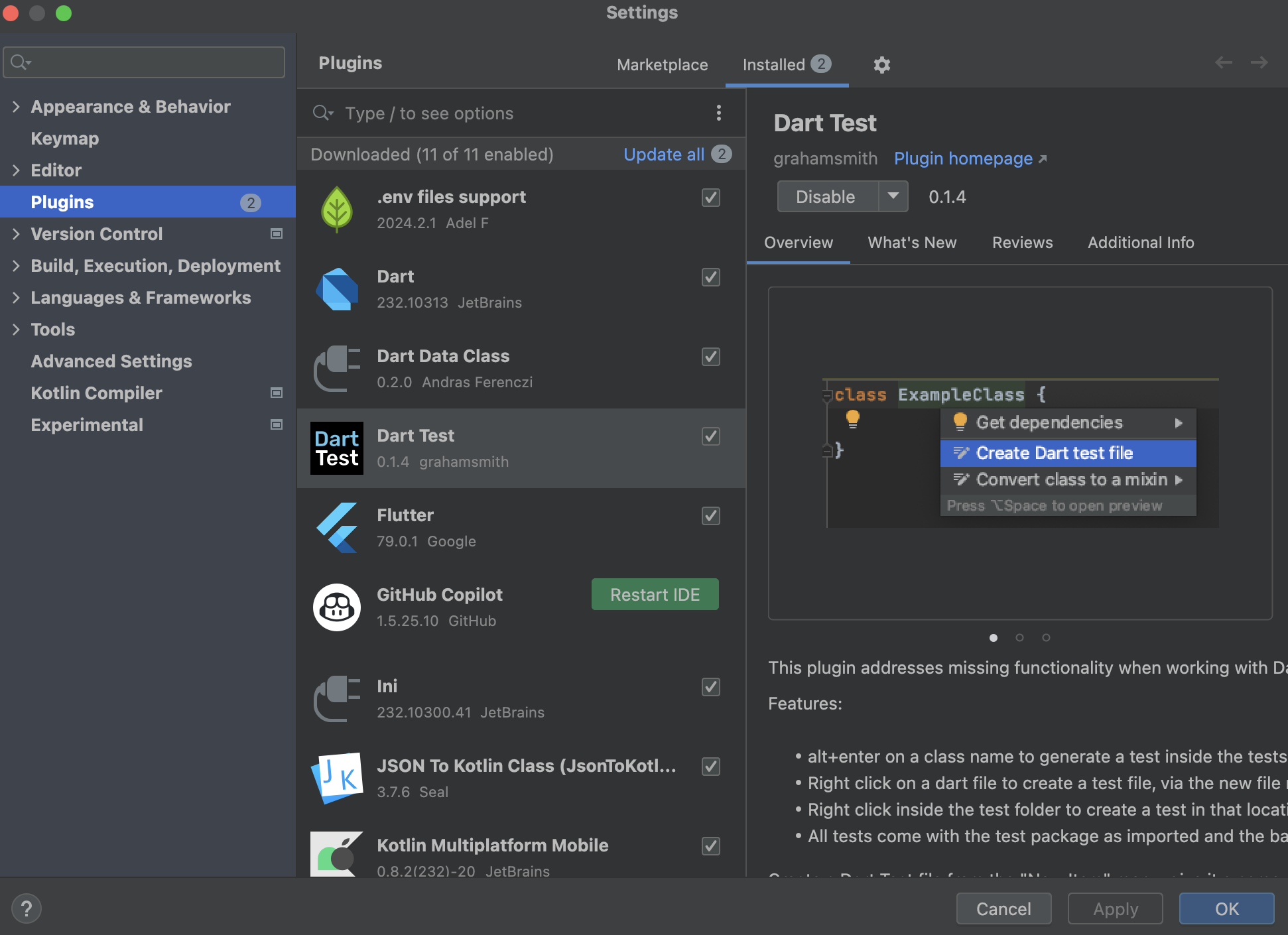Click the Plugin homepage external arrow icon

[1043, 159]
